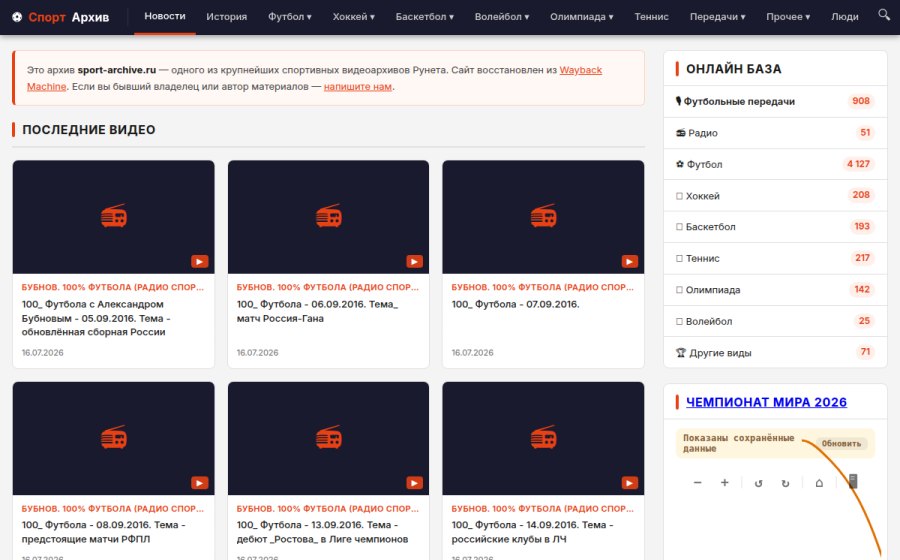The height and width of the screenshot is (560, 900).
Task: Expand the Олимпиада dropdown menu
Action: coord(581,17)
